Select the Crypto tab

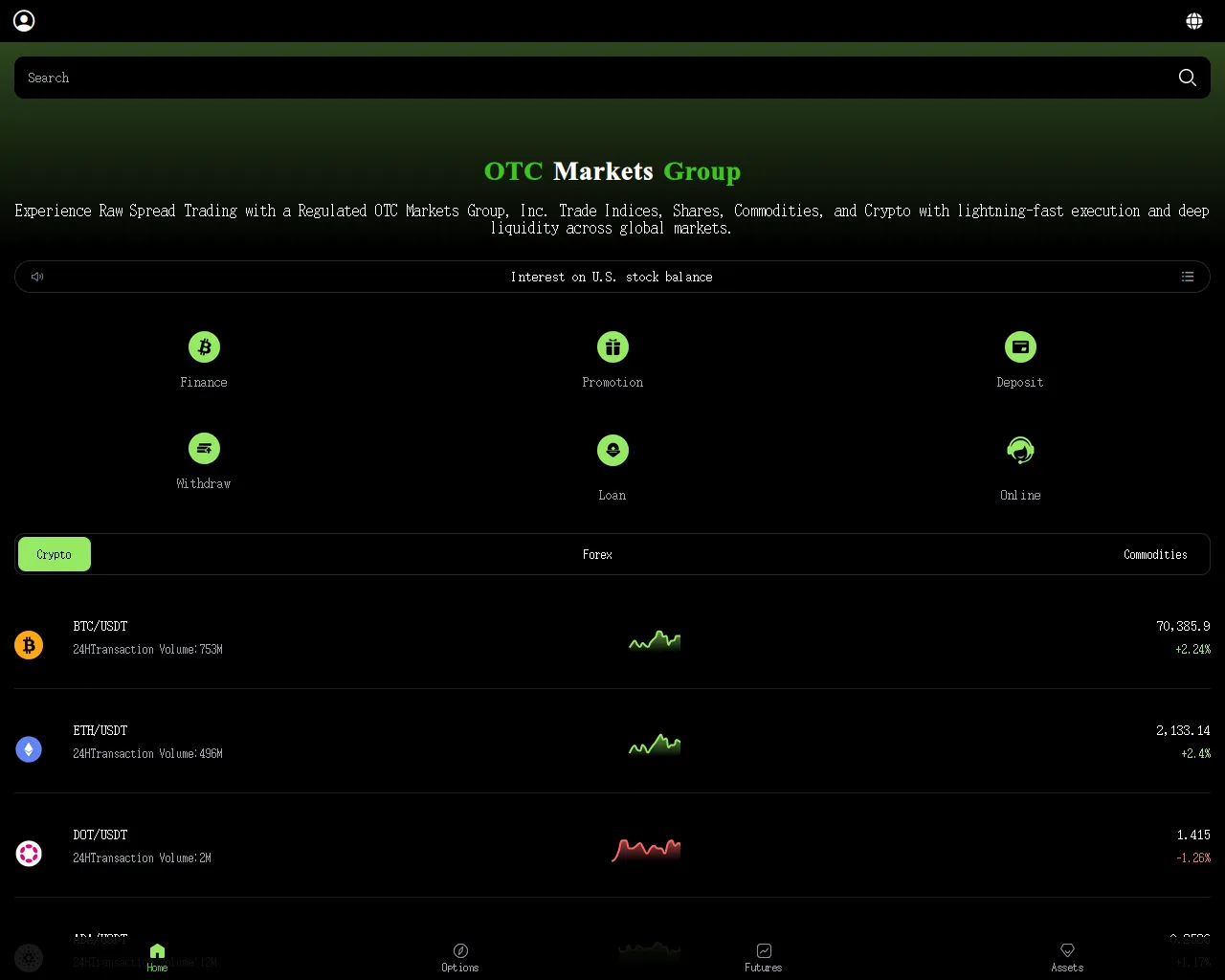55,554
